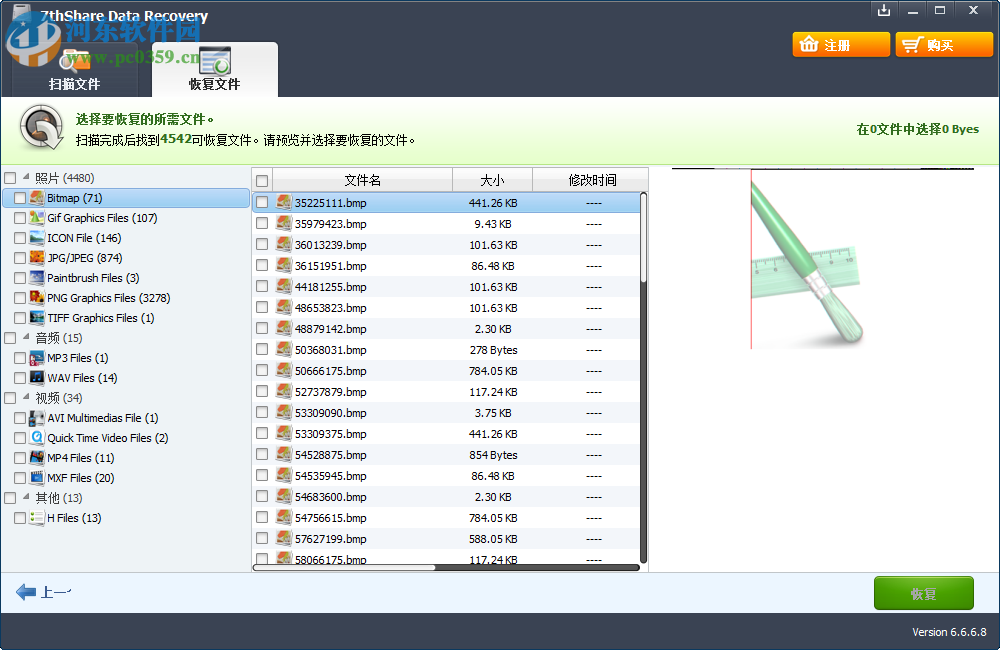Click the download icon in the title bar

pos(884,11)
